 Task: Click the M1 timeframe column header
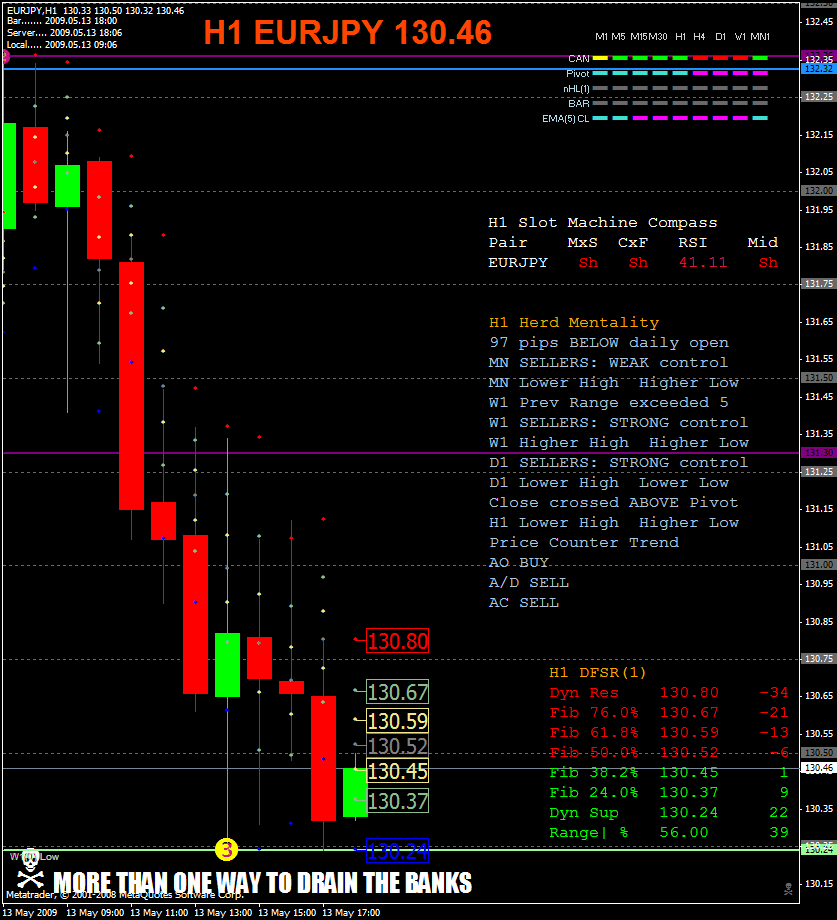[601, 36]
